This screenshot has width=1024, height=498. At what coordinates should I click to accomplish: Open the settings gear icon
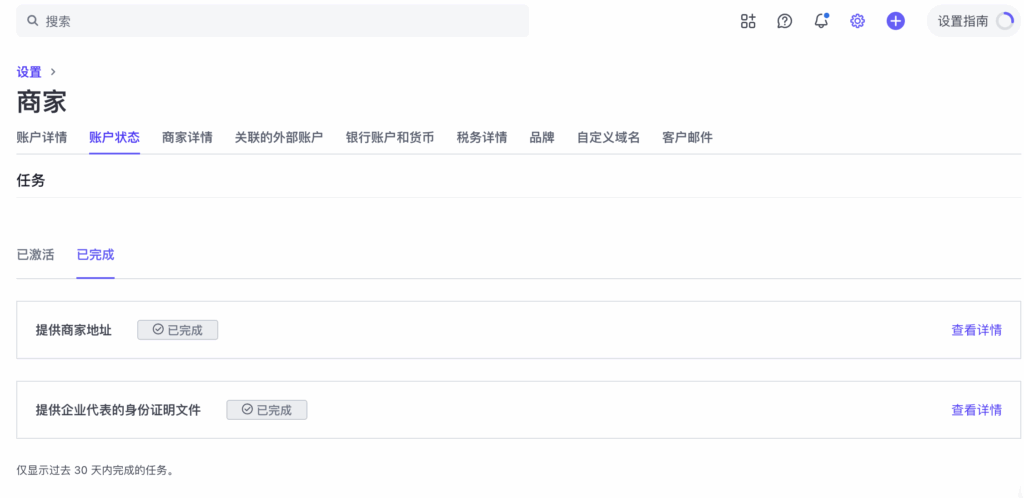coord(857,21)
